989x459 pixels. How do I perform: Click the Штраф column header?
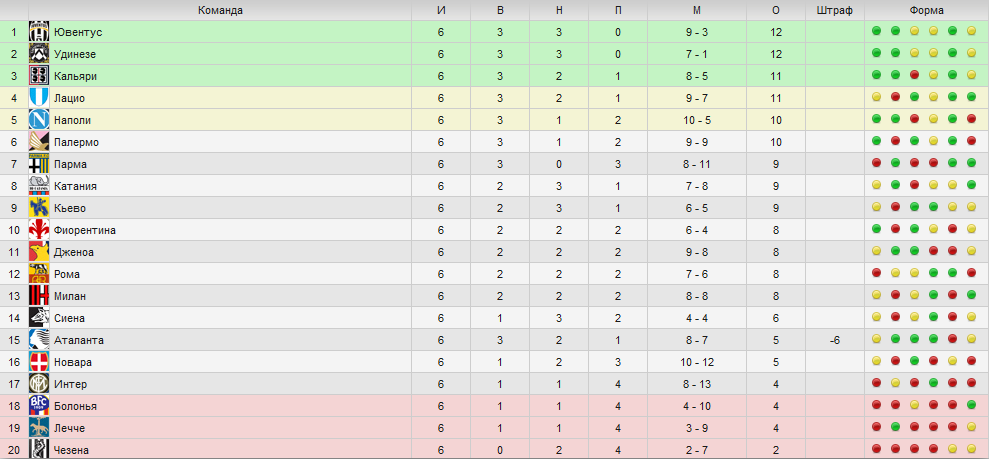834,10
